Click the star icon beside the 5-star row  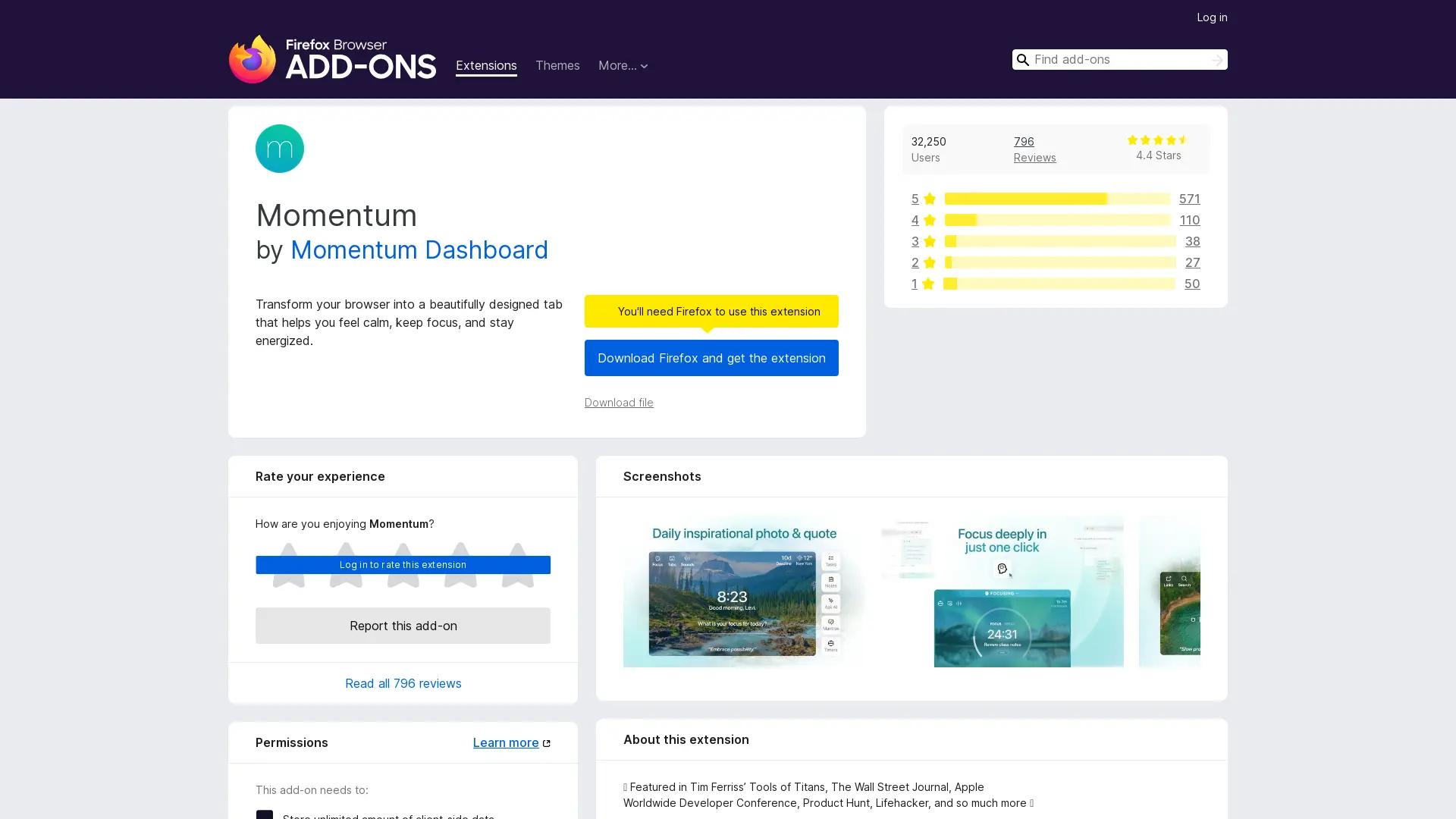(x=928, y=199)
